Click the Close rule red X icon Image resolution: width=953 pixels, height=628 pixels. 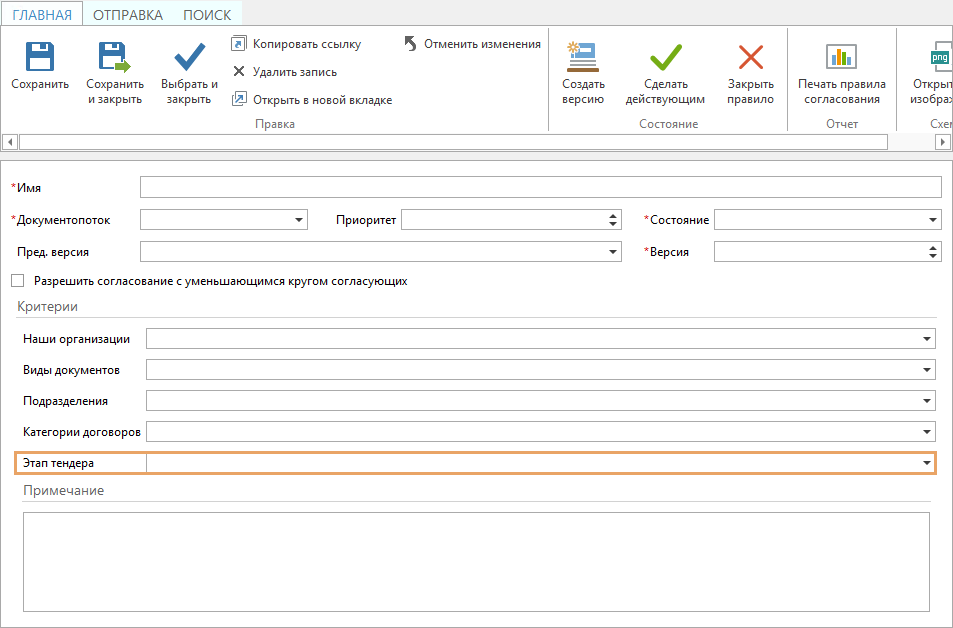(x=750, y=57)
